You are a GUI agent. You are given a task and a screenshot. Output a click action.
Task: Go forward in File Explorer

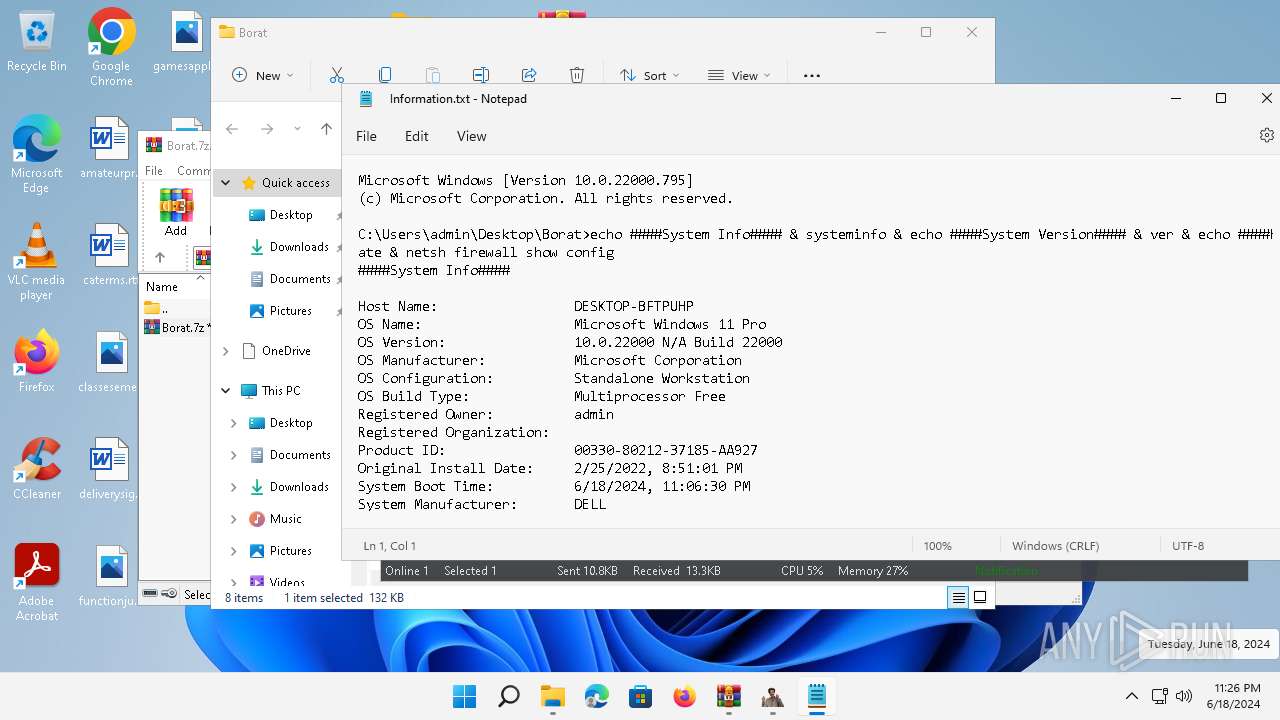point(267,129)
